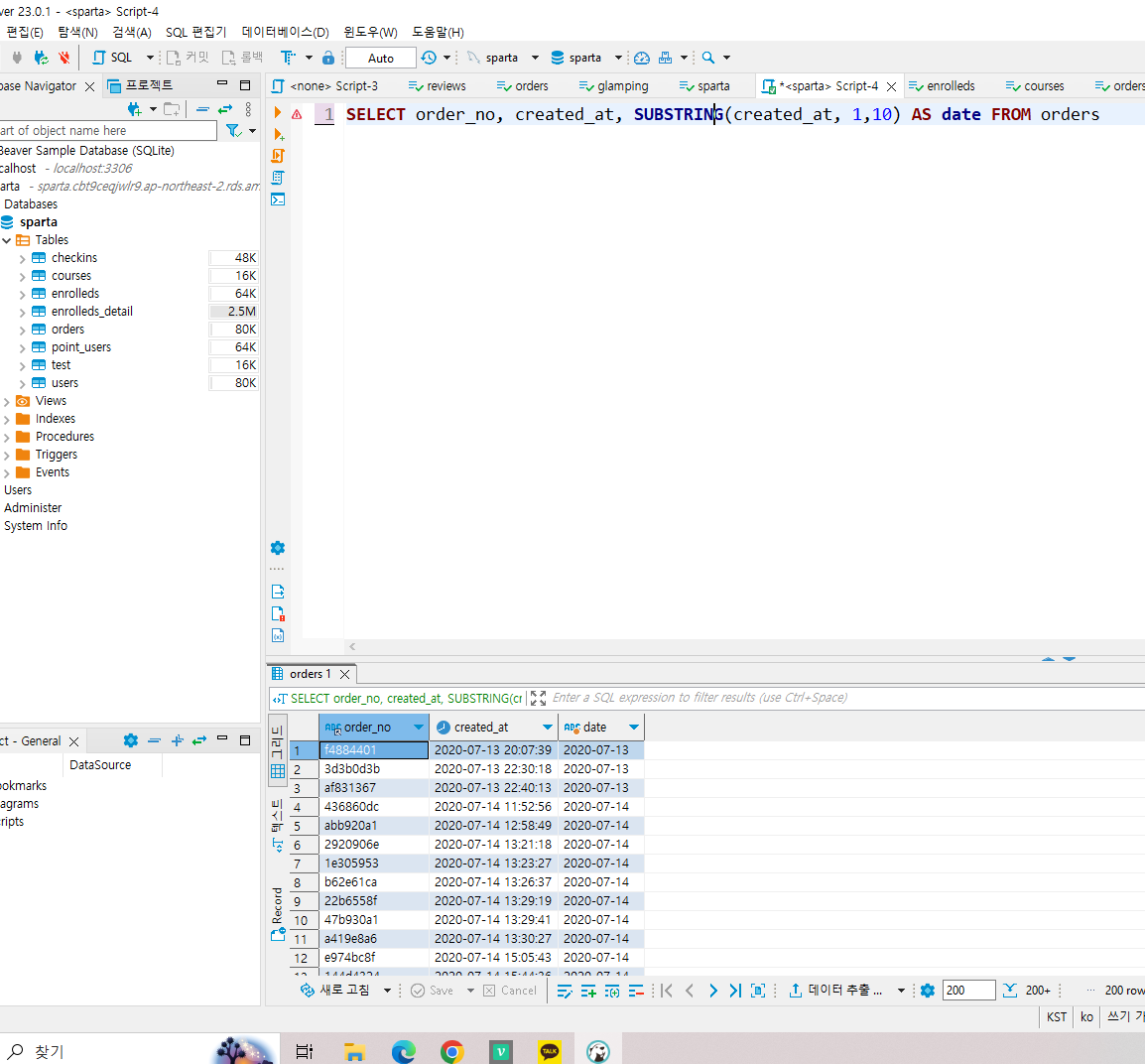This screenshot has height=1064, width=1145.
Task: Collapse the Tables folder
Action: (7, 240)
